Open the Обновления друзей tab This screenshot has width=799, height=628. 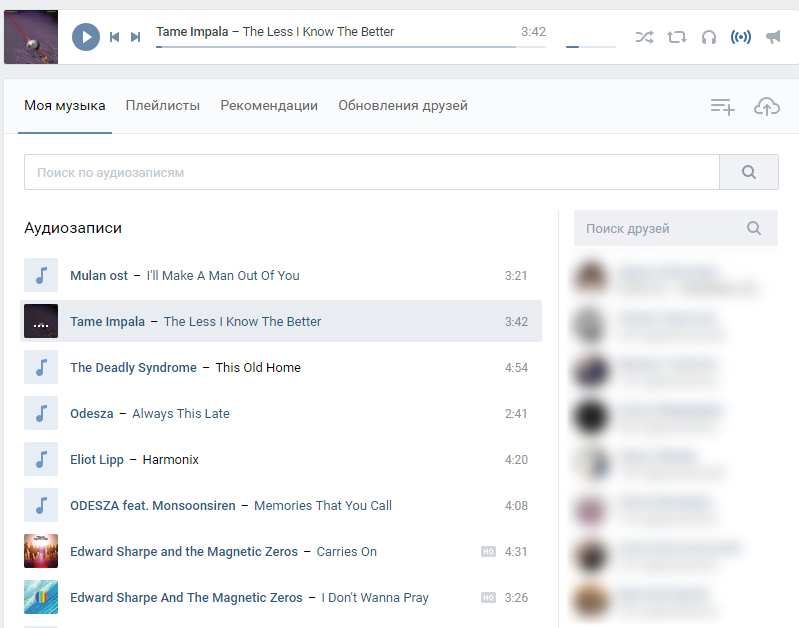403,106
